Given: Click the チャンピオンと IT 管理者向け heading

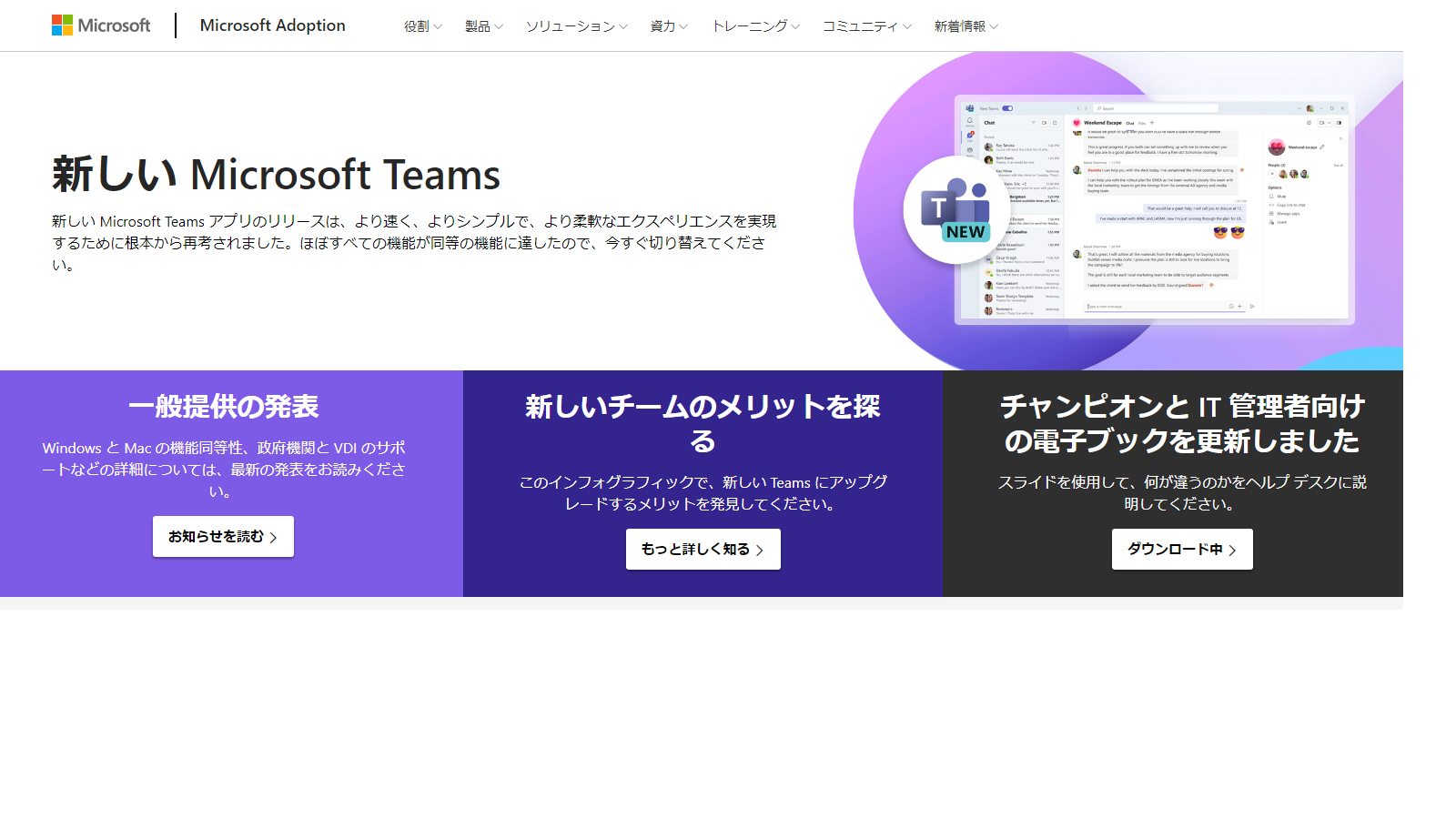Looking at the screenshot, I should 1182,423.
